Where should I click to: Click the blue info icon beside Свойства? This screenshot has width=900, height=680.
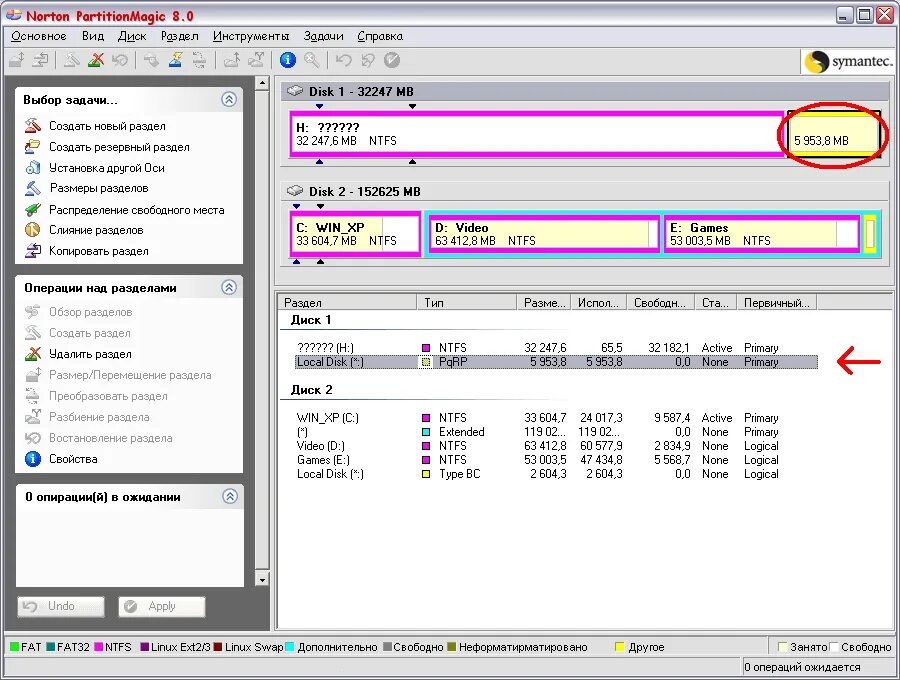click(33, 458)
